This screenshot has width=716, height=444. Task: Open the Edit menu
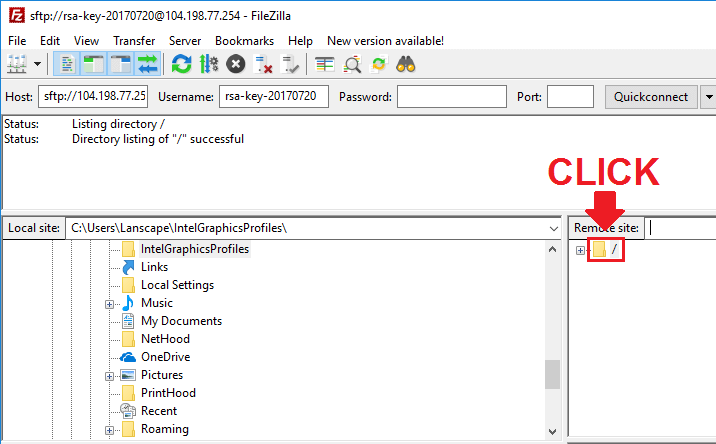click(x=50, y=41)
